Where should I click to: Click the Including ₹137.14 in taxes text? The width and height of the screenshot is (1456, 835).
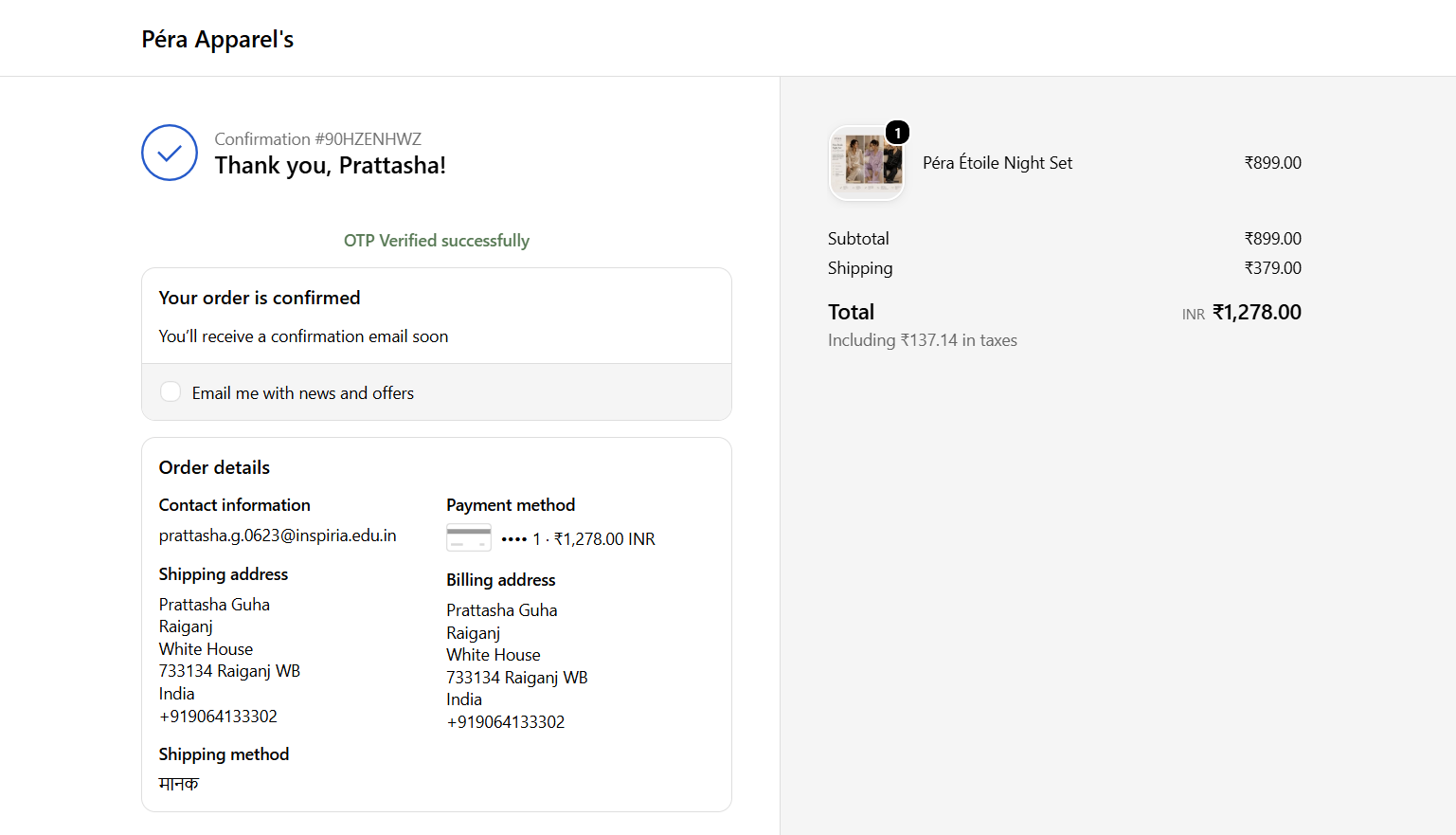(x=923, y=340)
